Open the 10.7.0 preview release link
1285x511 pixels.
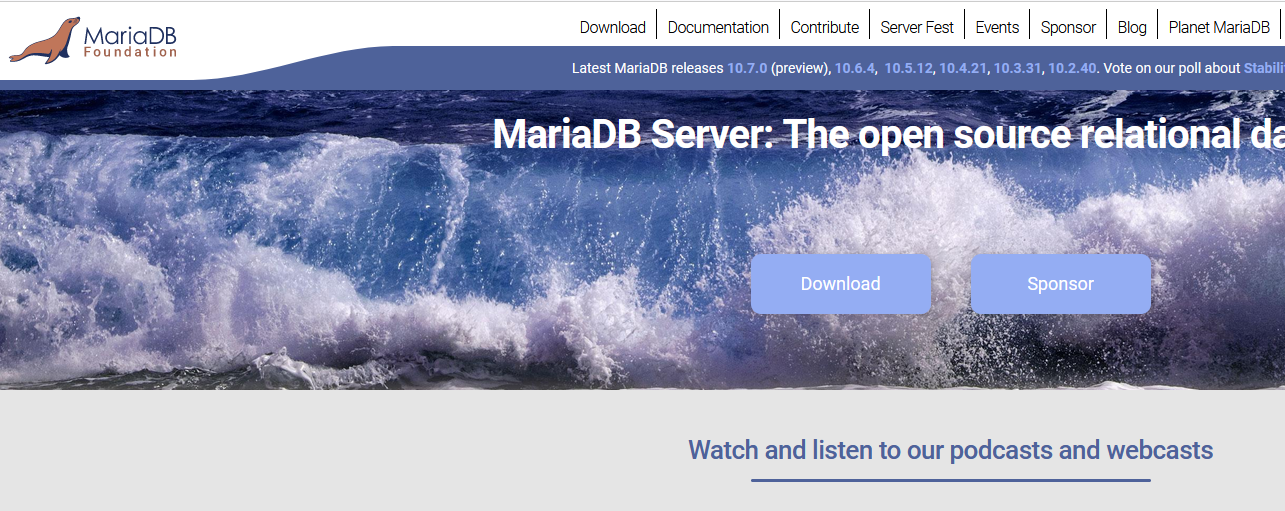point(747,68)
